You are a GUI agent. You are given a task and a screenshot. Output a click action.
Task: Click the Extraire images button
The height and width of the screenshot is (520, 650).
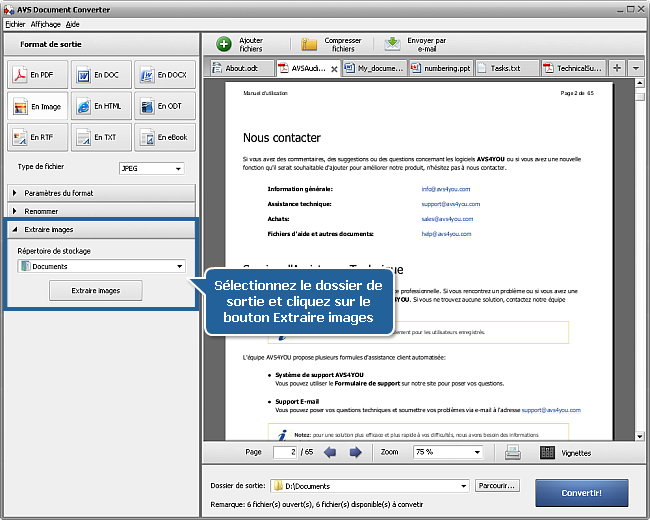(x=96, y=291)
